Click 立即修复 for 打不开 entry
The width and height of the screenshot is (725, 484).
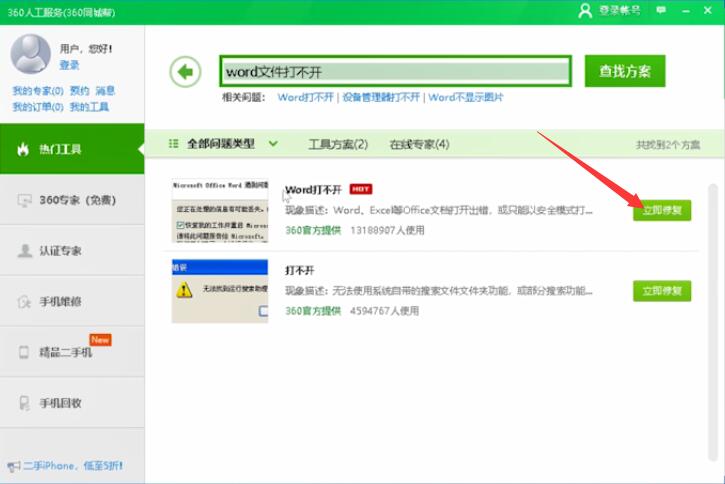click(662, 291)
